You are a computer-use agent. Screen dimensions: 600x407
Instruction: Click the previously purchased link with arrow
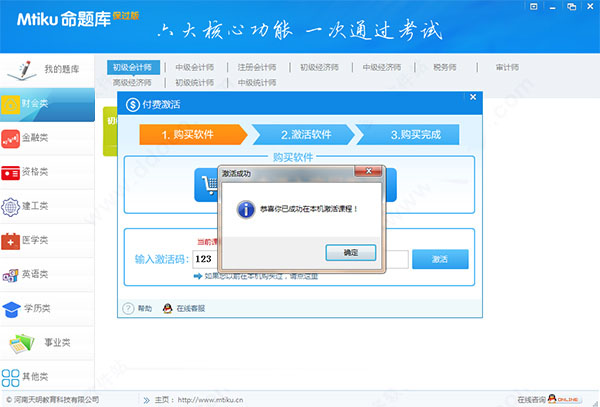[256, 276]
